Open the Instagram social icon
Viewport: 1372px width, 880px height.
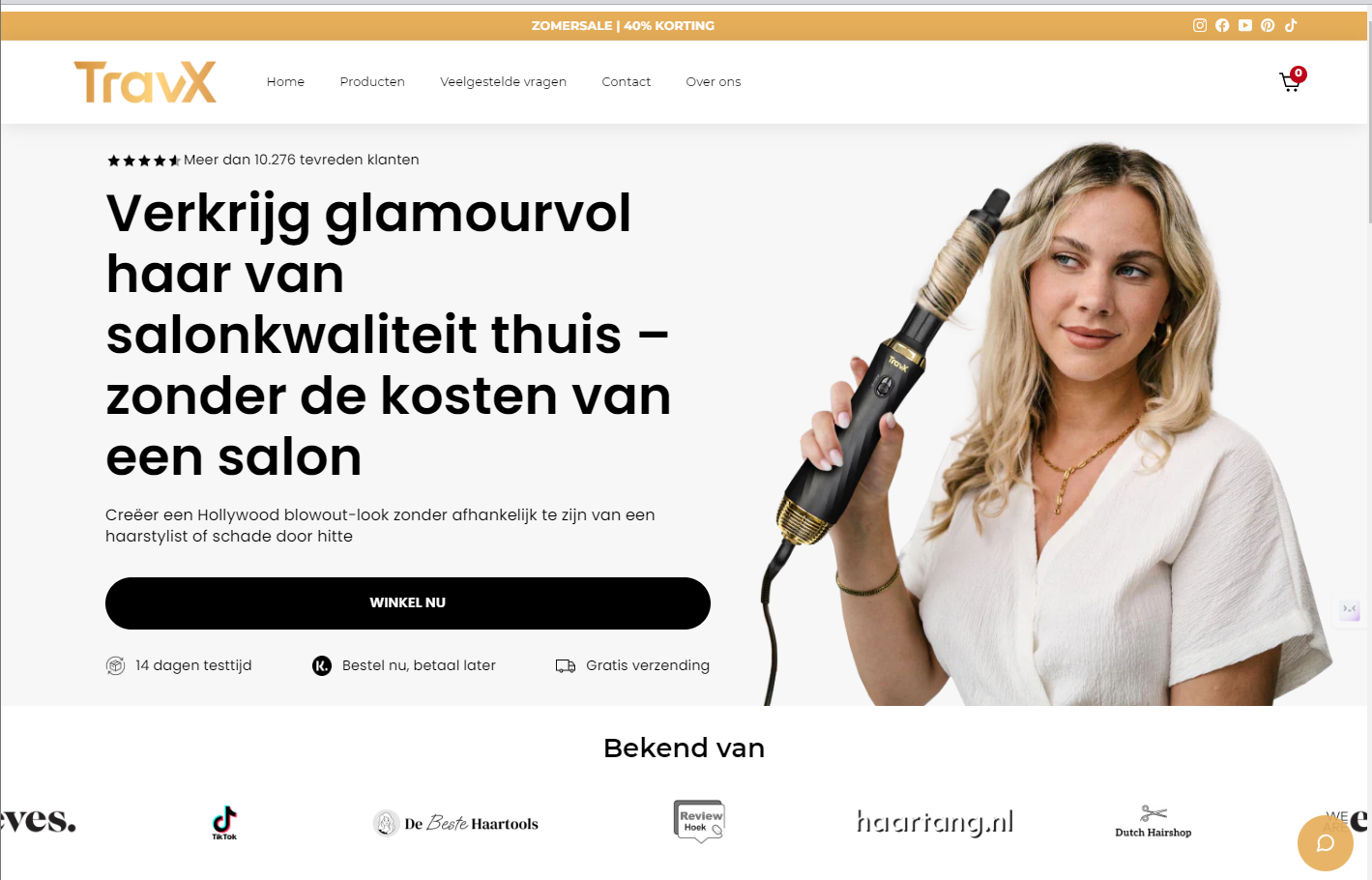1200,25
